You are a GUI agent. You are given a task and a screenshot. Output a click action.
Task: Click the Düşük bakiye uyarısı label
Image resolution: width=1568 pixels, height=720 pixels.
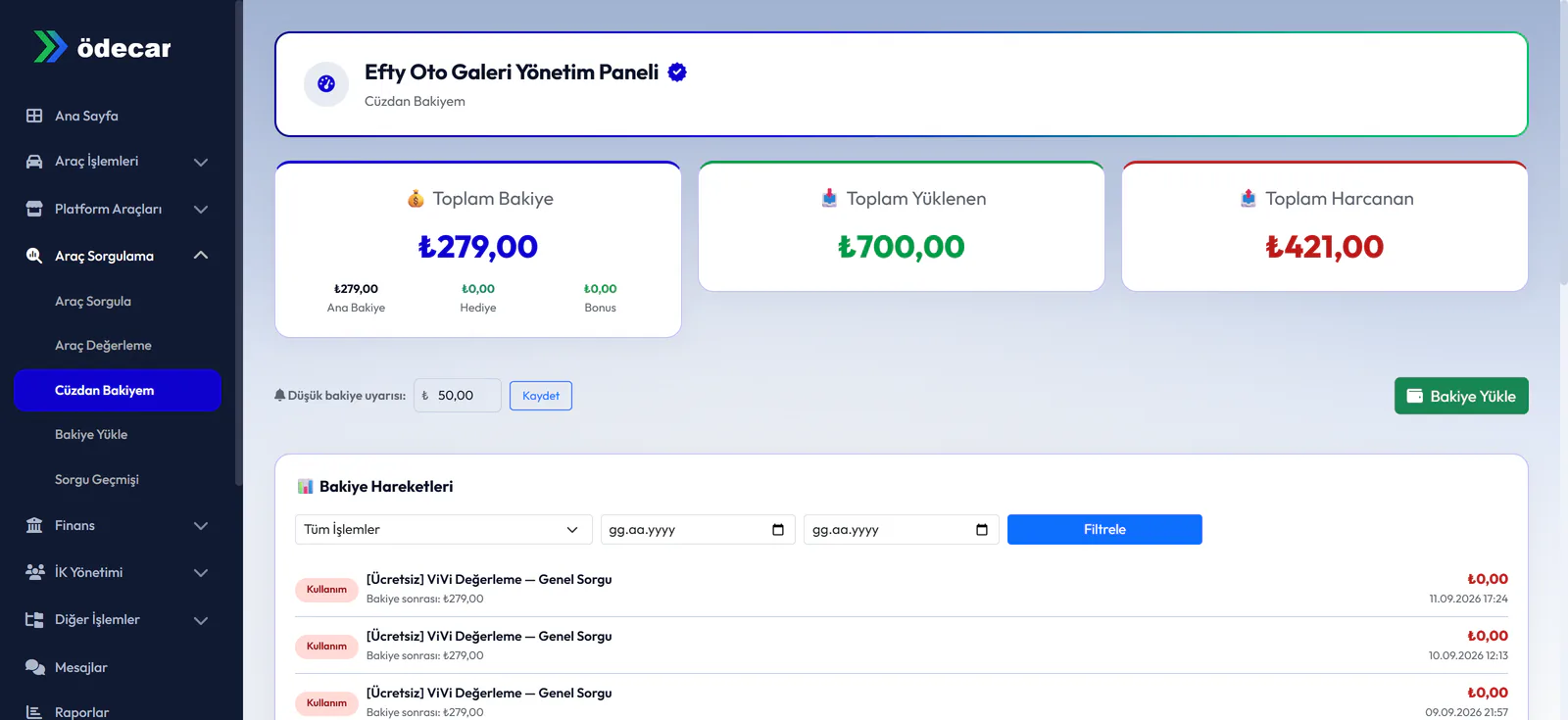point(347,396)
